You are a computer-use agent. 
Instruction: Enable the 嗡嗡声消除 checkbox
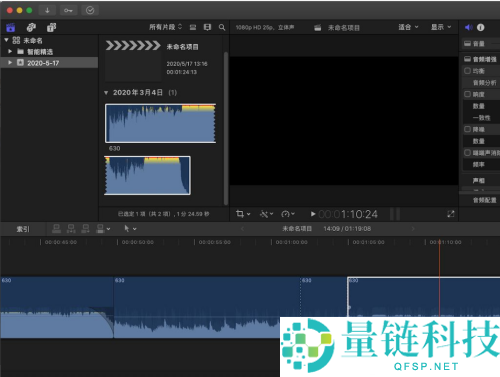467,153
